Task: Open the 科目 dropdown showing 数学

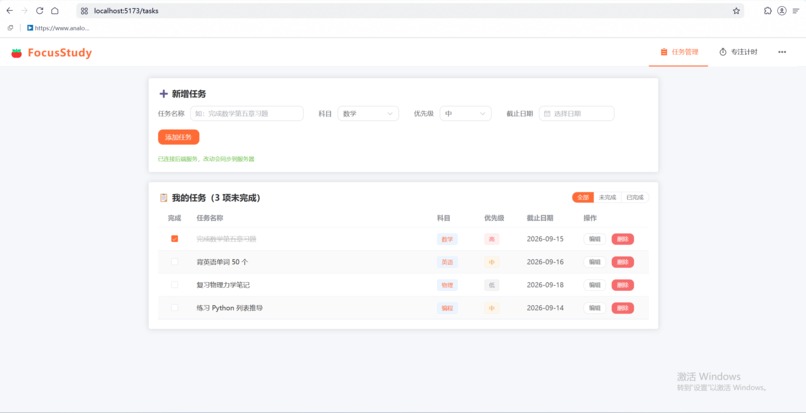Action: point(368,114)
